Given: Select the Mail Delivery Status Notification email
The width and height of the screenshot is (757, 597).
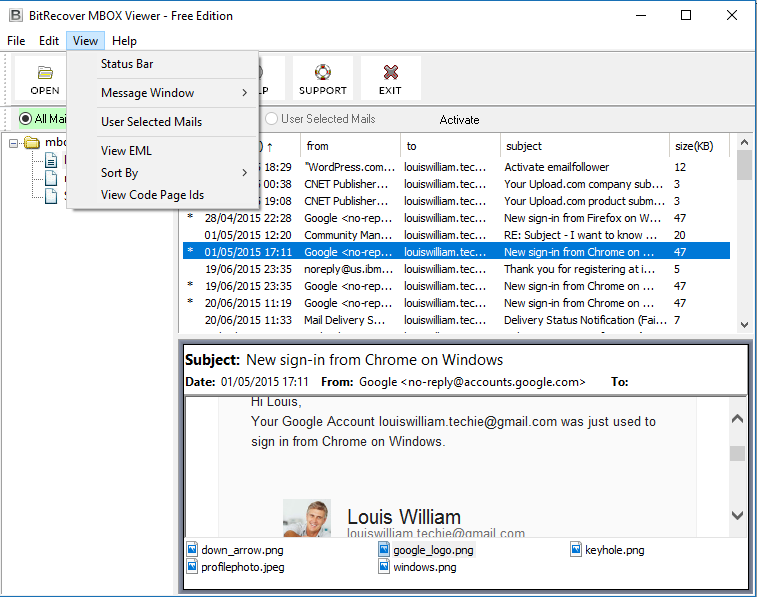Looking at the screenshot, I should click(x=456, y=320).
